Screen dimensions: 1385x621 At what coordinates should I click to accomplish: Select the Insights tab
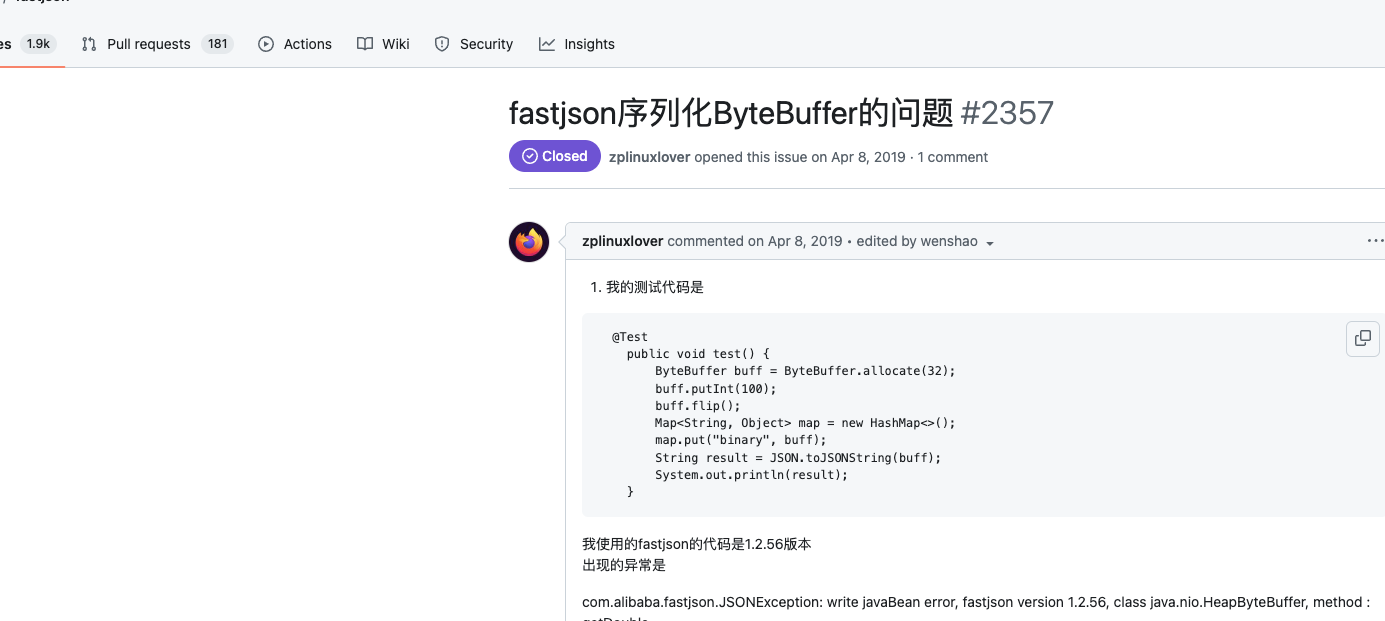pyautogui.click(x=577, y=43)
